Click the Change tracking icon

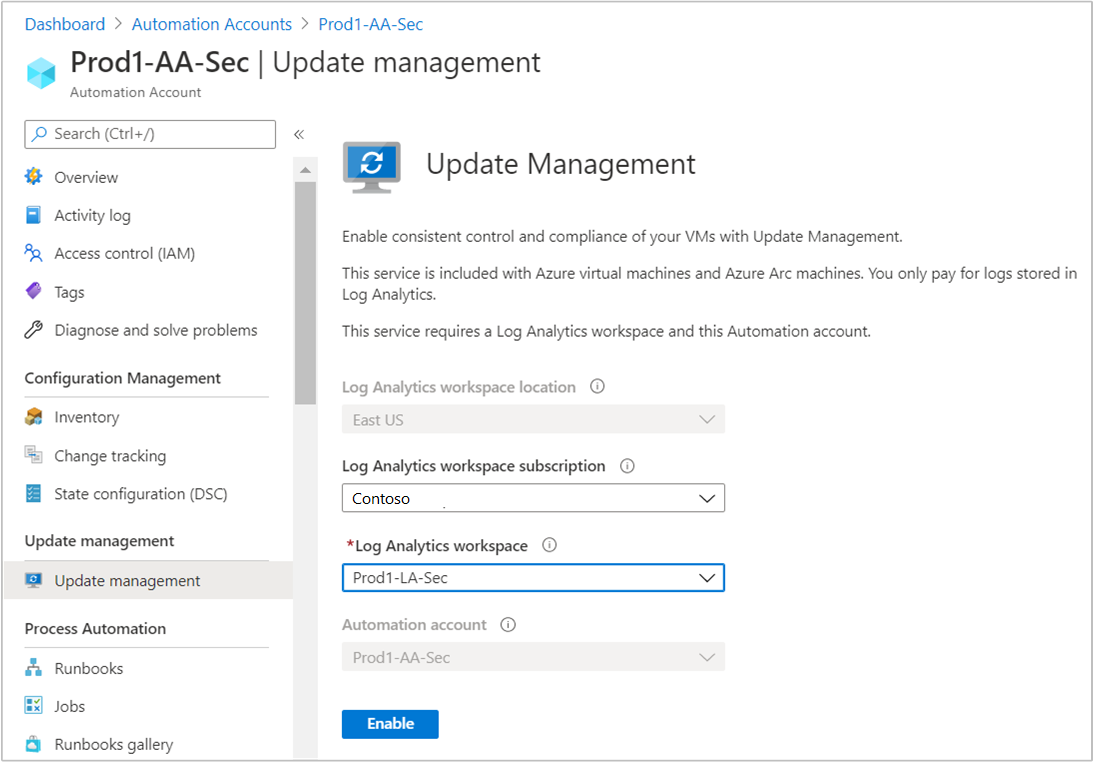coord(33,455)
